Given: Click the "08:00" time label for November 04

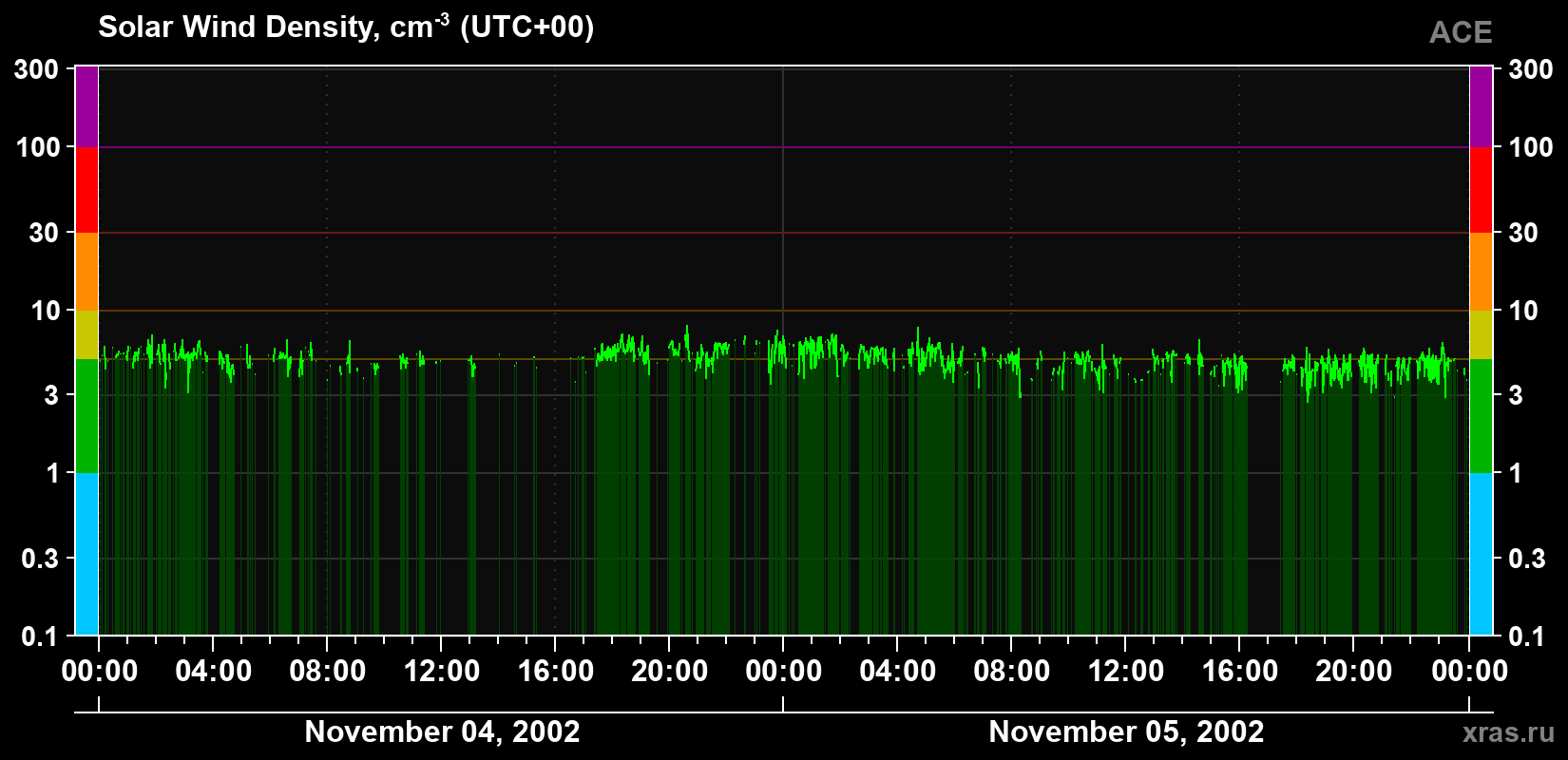Looking at the screenshot, I should (x=328, y=672).
